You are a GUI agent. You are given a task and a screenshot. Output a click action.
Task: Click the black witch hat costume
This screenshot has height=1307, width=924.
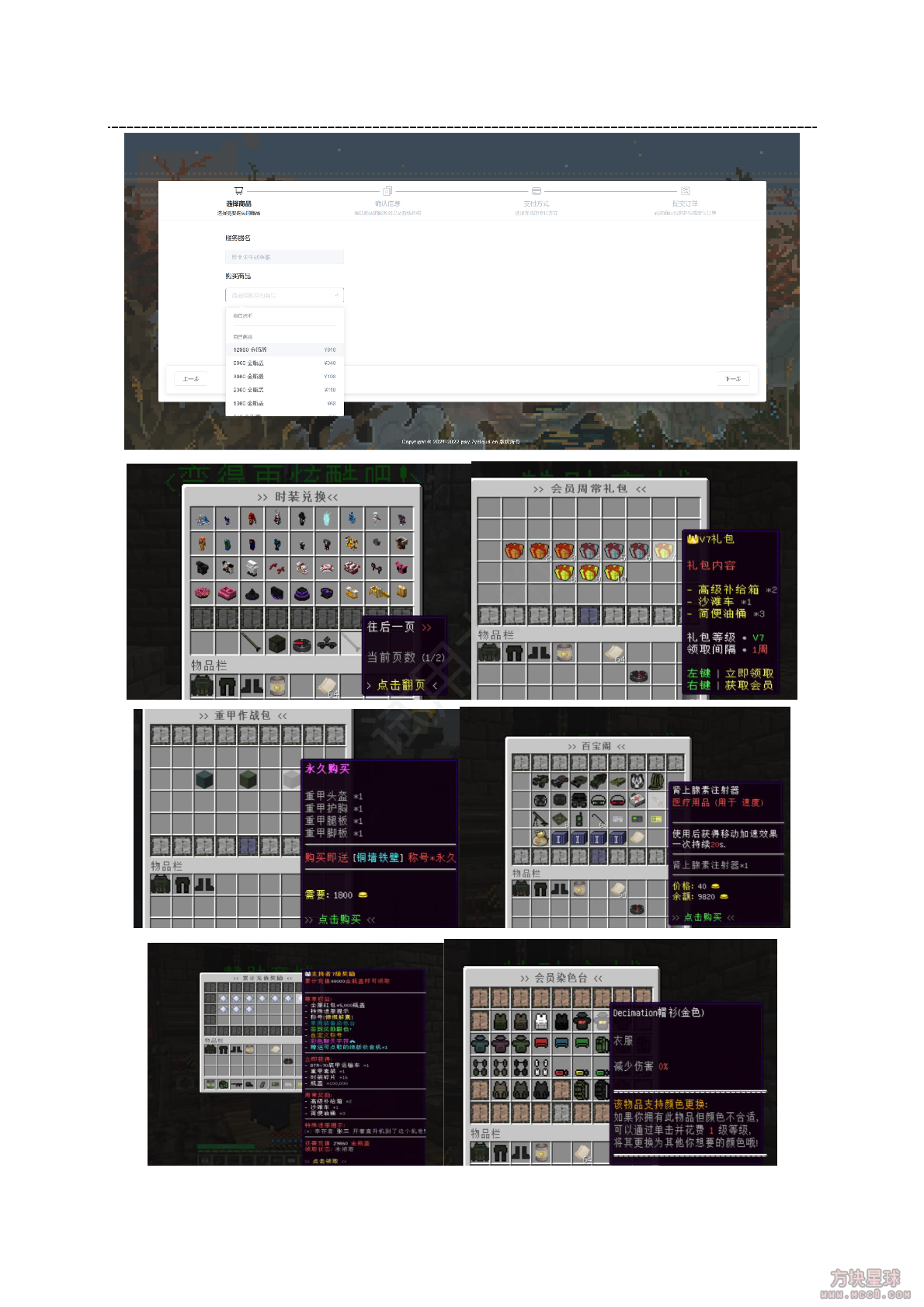click(x=252, y=593)
